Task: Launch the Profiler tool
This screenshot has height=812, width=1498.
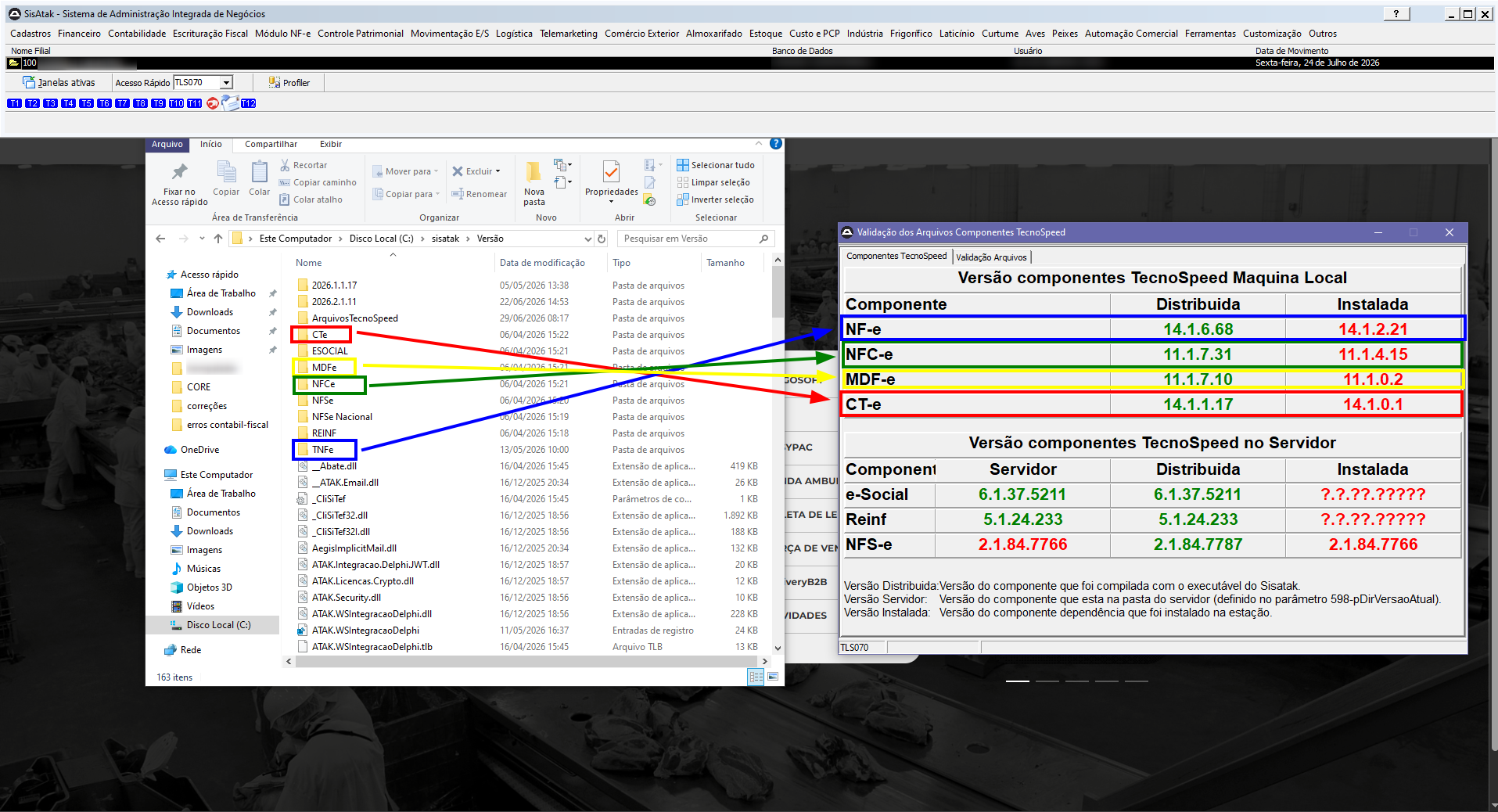Action: (289, 82)
